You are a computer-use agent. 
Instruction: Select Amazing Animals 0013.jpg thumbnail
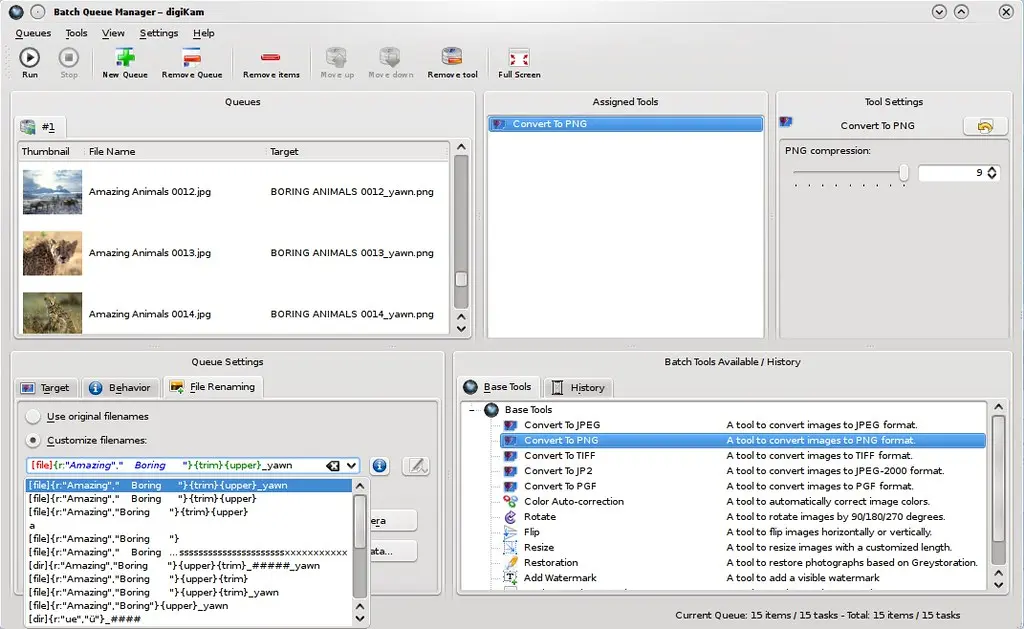coord(52,253)
